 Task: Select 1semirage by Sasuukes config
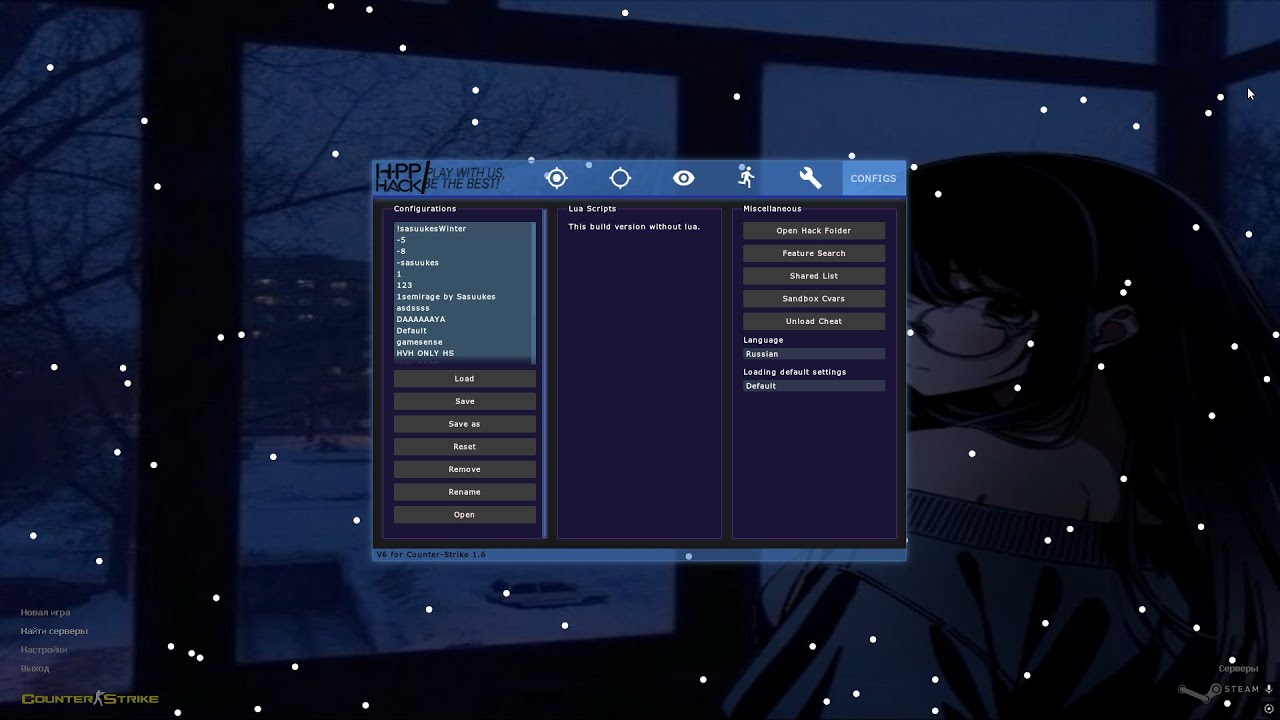click(463, 297)
